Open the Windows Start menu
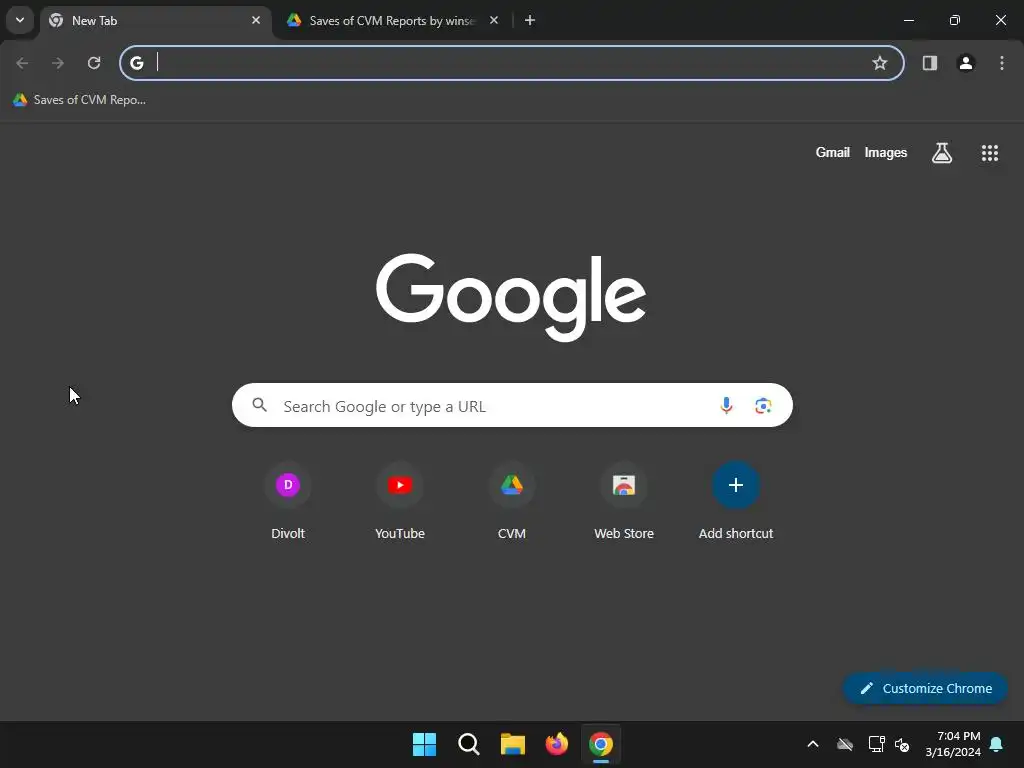 tap(424, 744)
